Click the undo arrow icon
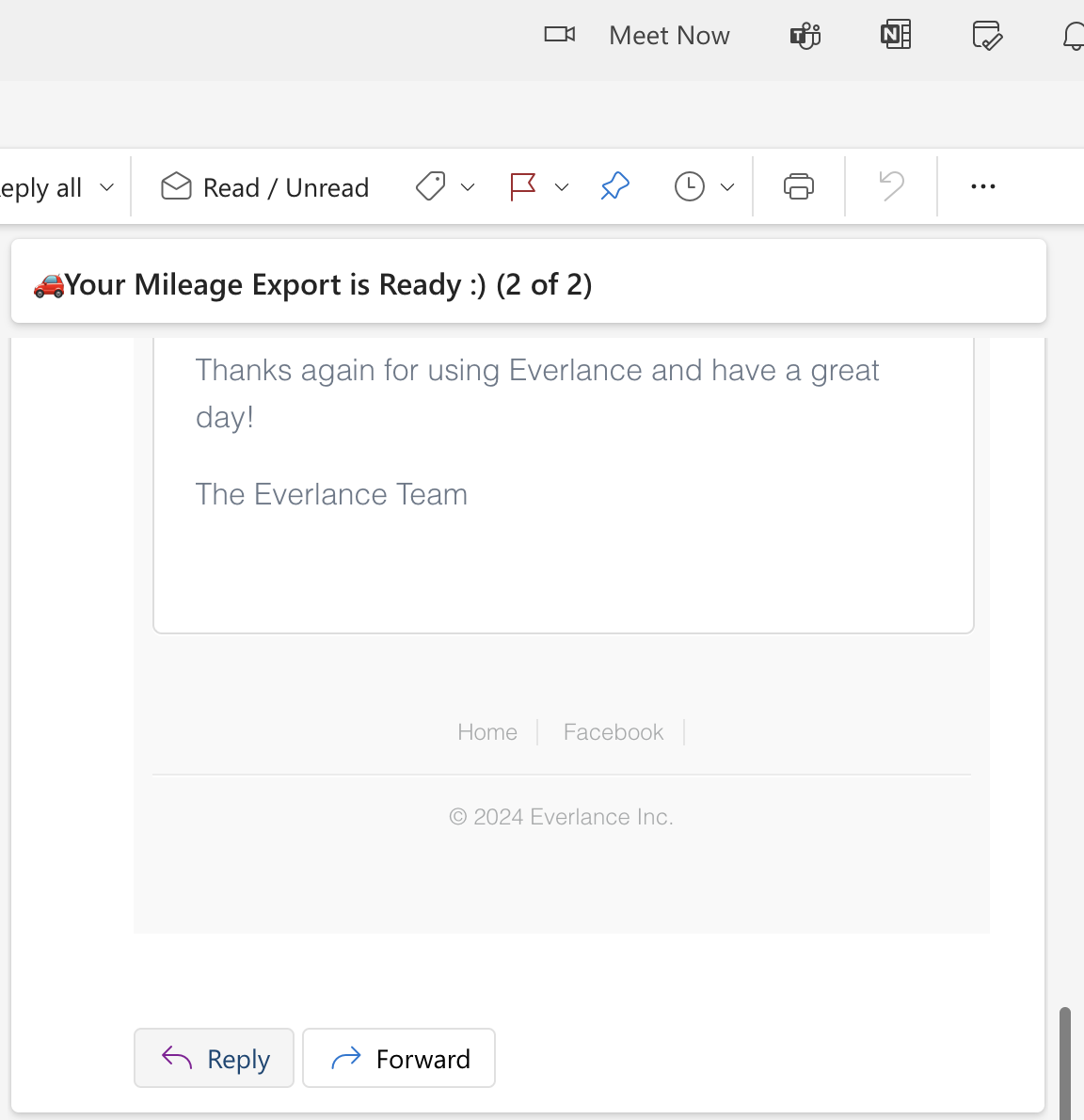Screen dimensions: 1084x1120 (x=890, y=186)
